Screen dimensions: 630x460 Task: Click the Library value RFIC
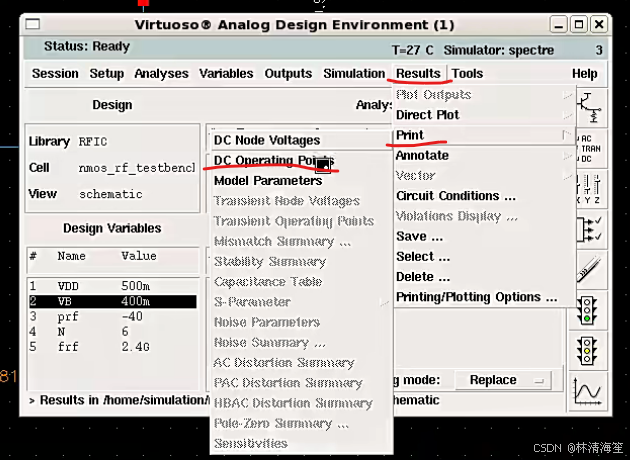click(x=93, y=142)
